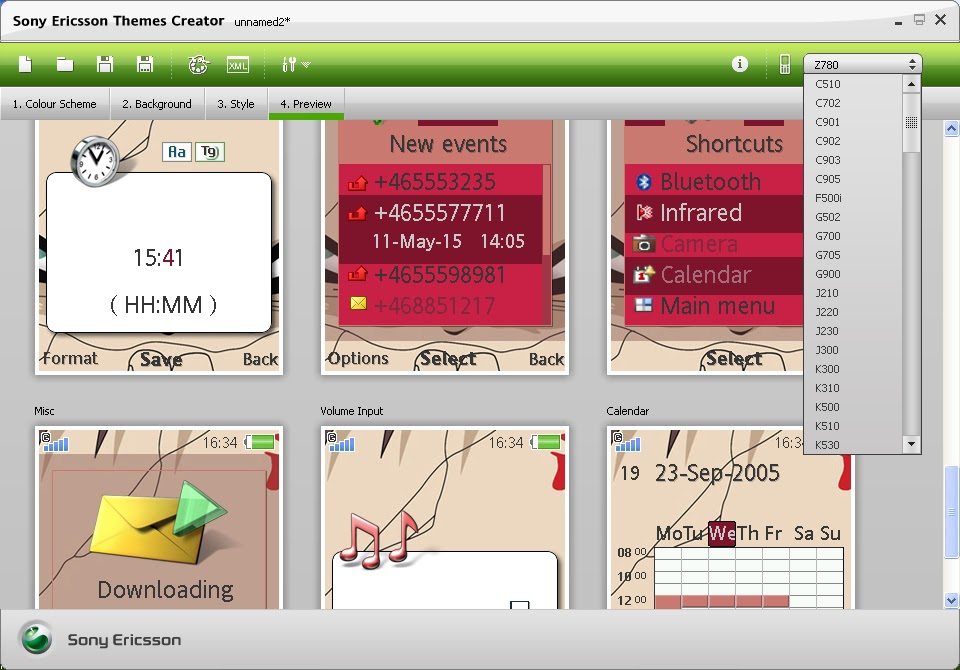960x670 pixels.
Task: Choose G900 from the dropdown list
Action: 853,274
